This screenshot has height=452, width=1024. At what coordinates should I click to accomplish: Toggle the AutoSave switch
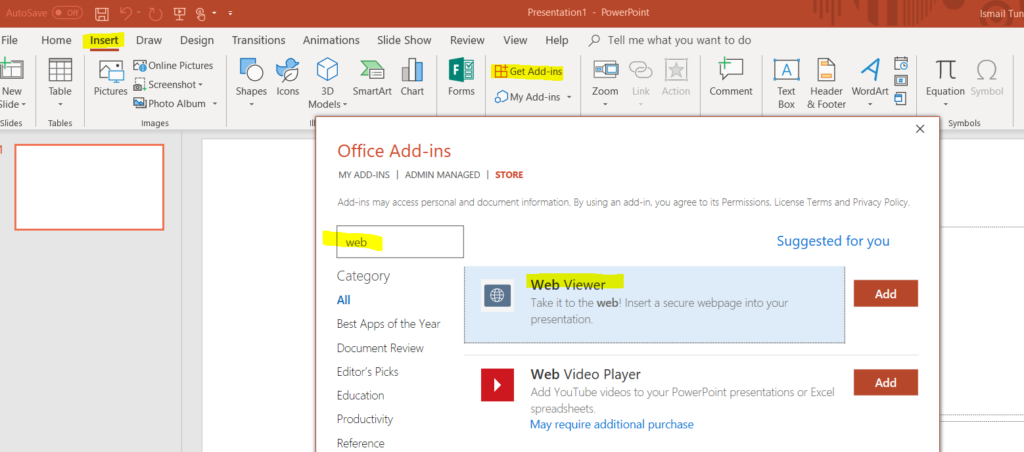67,13
